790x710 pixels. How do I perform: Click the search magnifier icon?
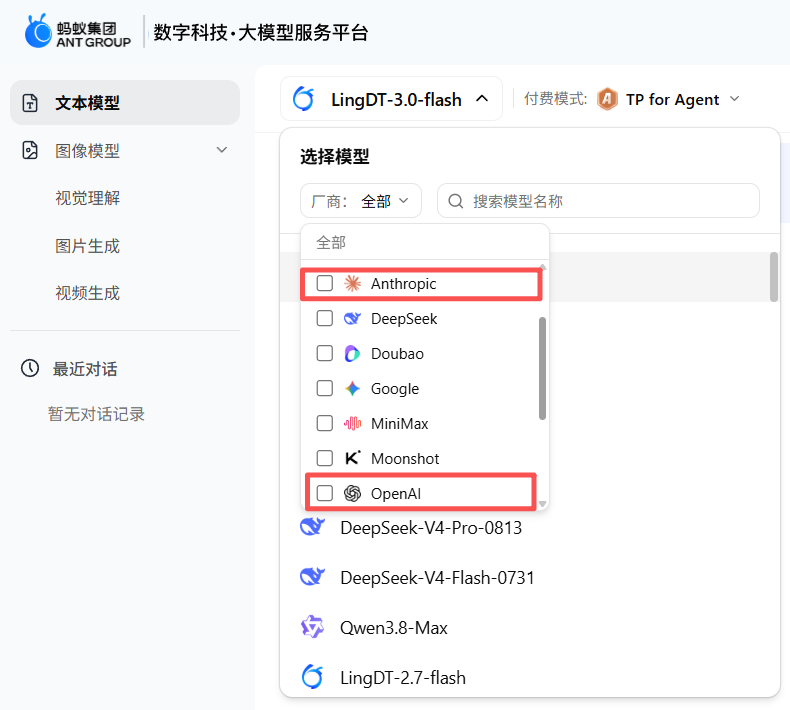point(455,201)
